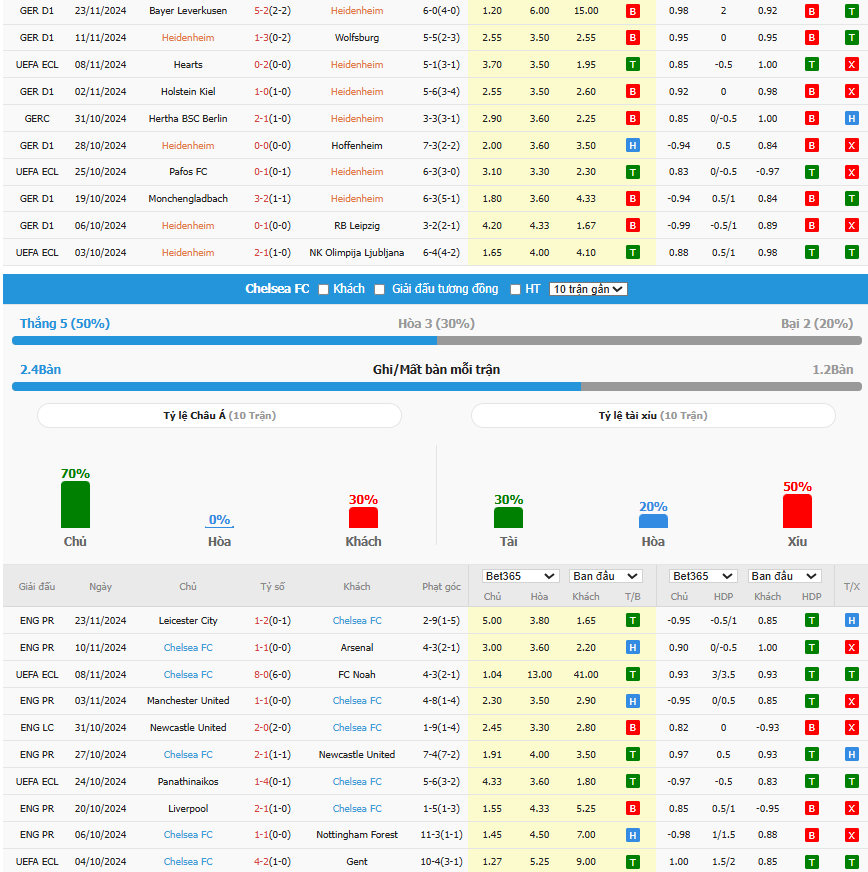Click the blue H badge in the Arsenal row
The image size is (868, 872).
pos(632,647)
